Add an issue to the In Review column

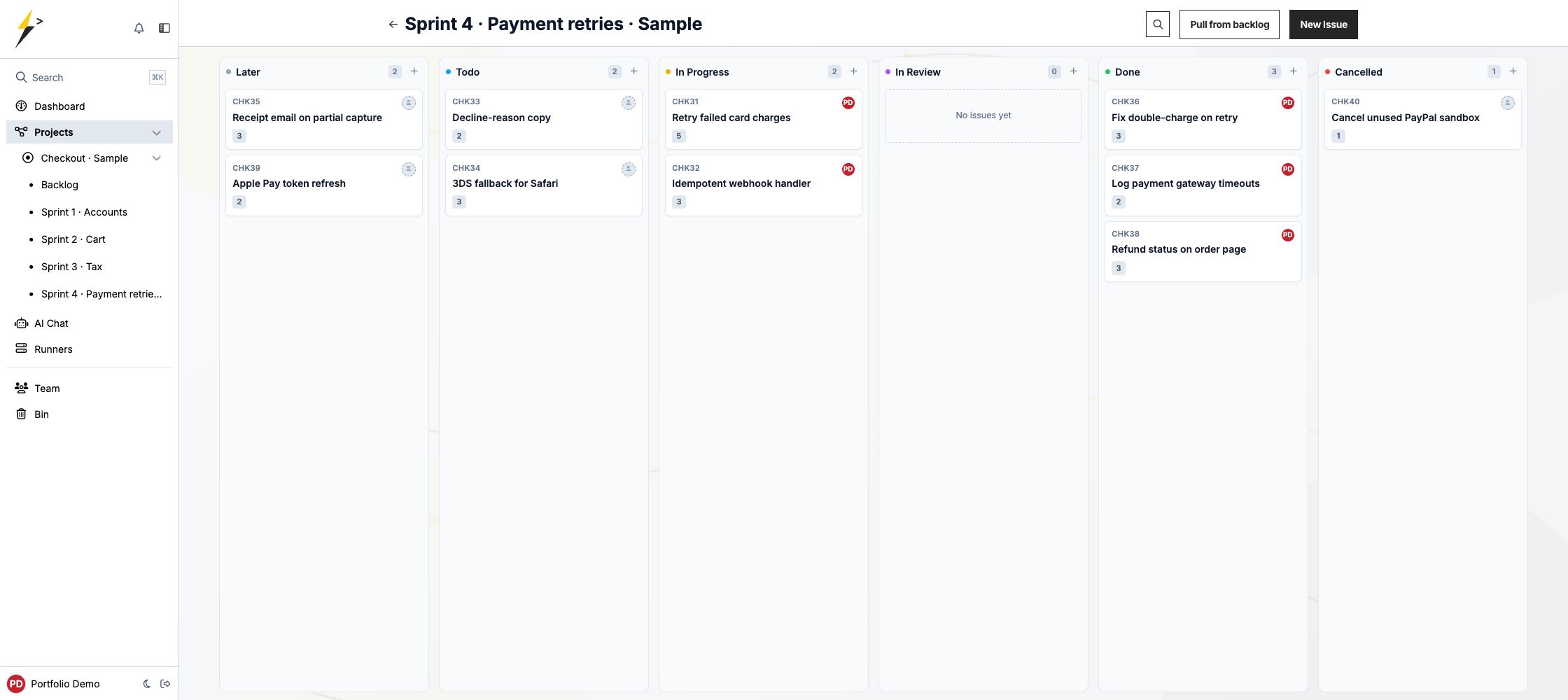point(1074,71)
